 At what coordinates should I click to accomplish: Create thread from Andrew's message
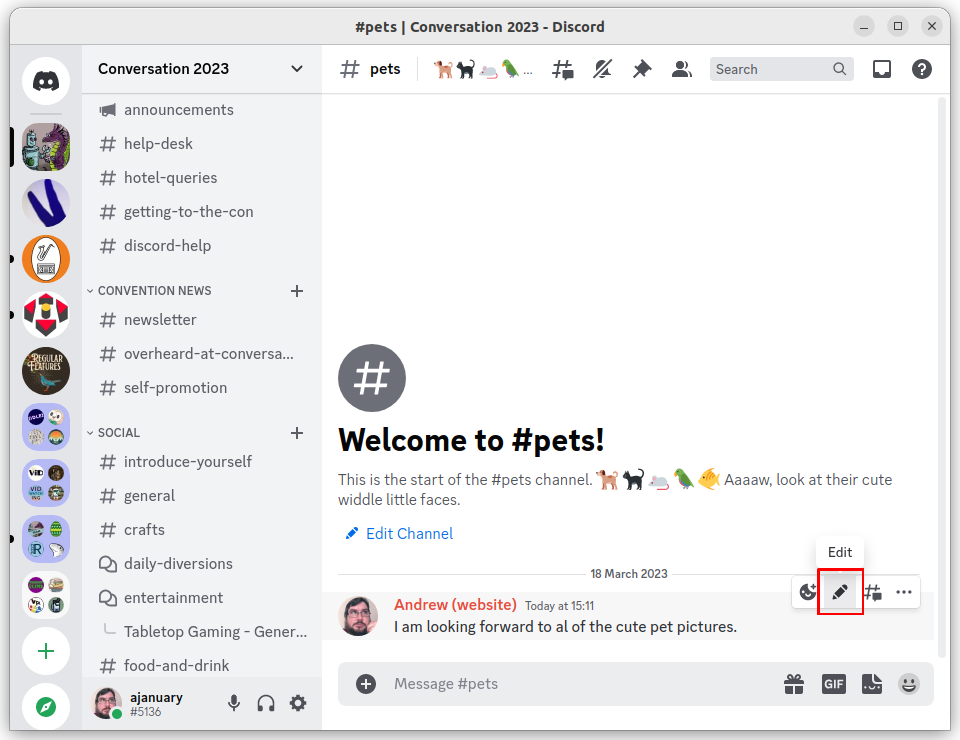[872, 592]
